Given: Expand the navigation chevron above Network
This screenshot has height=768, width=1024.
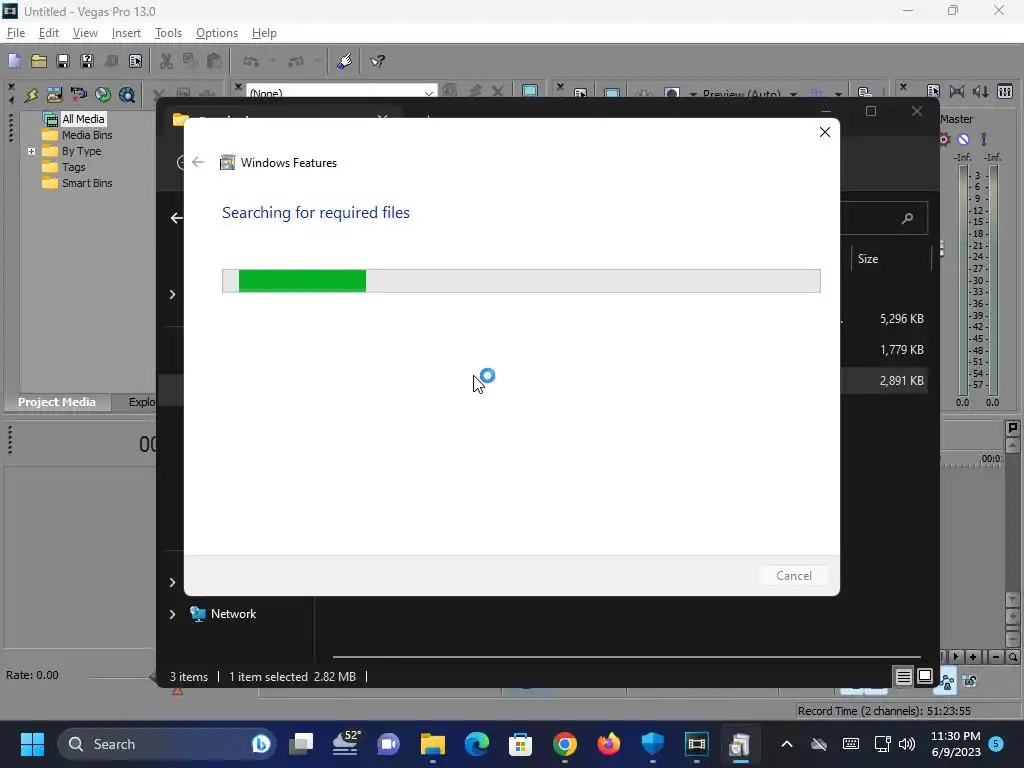Looking at the screenshot, I should coord(172,582).
